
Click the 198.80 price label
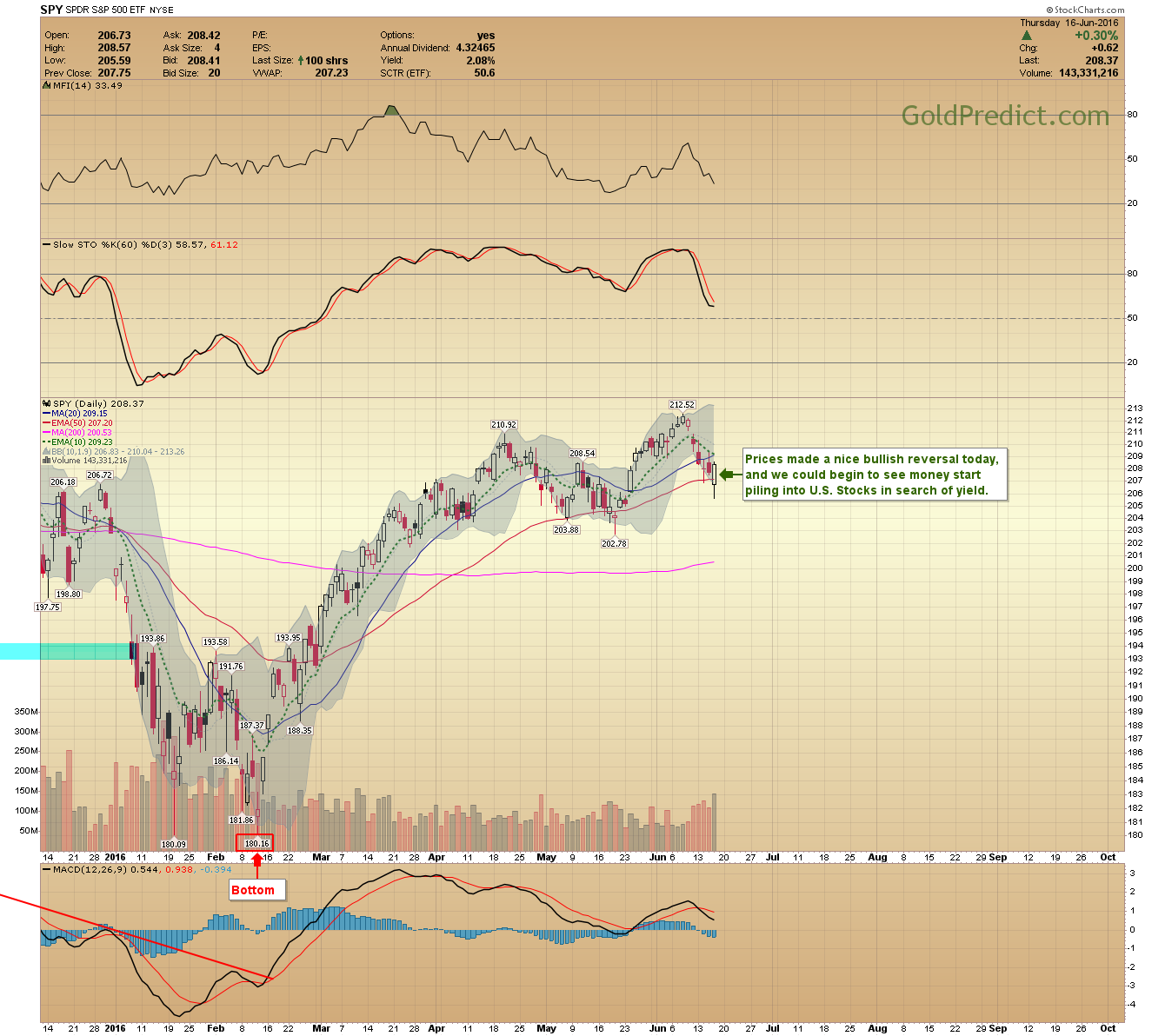tap(69, 594)
